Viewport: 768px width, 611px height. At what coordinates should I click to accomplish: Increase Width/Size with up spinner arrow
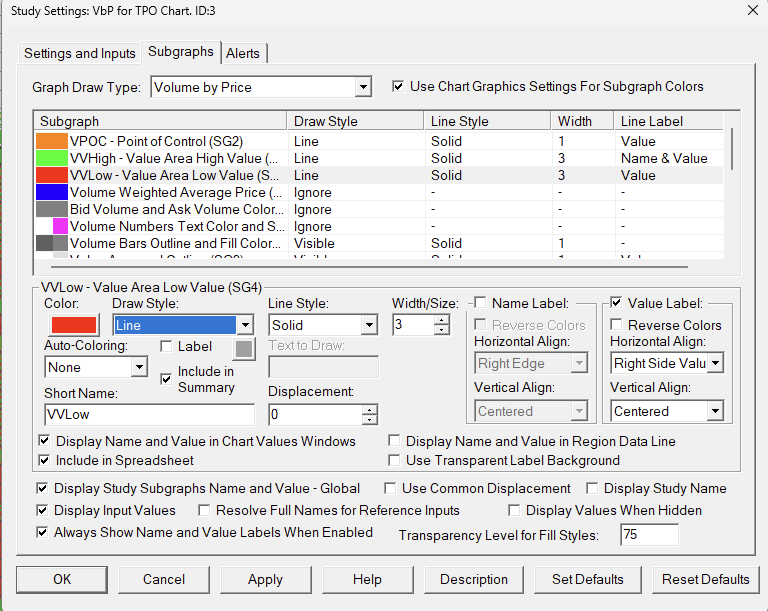click(442, 320)
